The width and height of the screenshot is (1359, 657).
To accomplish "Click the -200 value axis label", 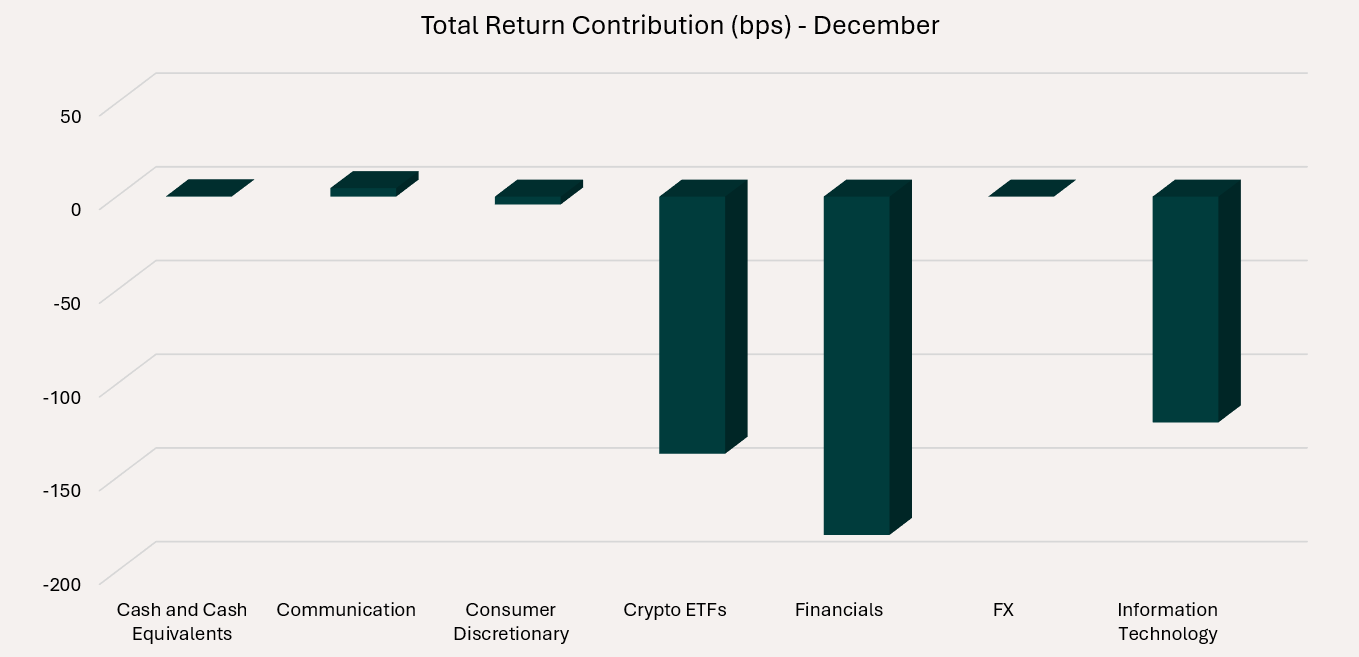I will pos(62,583).
